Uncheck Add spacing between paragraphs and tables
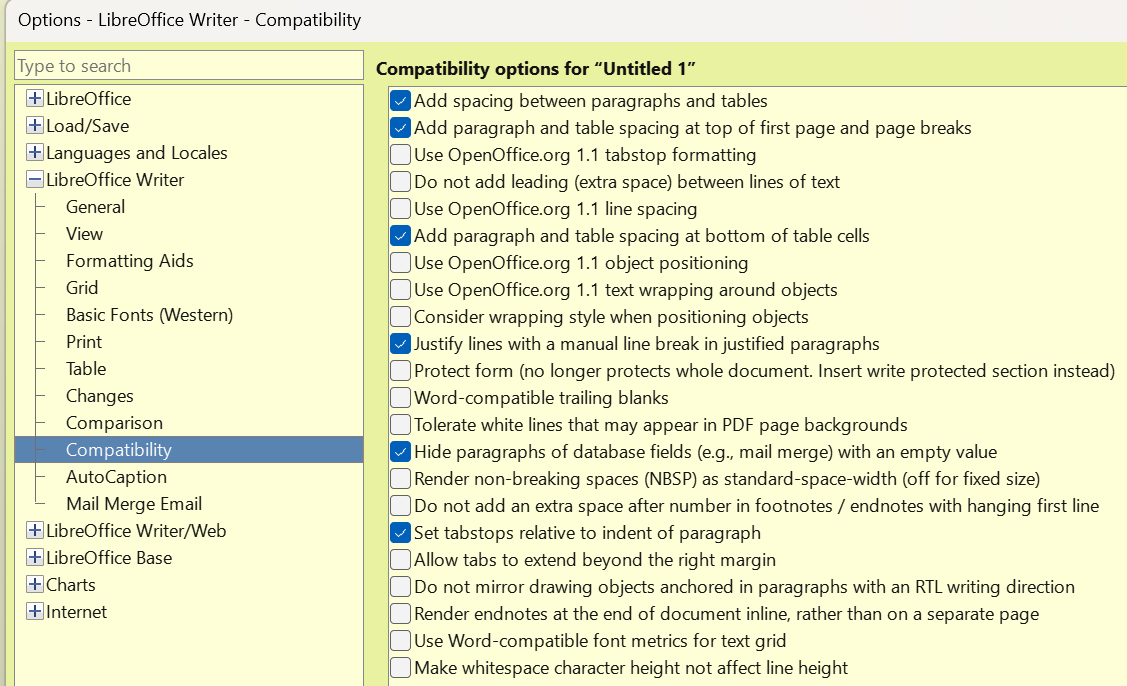 400,101
